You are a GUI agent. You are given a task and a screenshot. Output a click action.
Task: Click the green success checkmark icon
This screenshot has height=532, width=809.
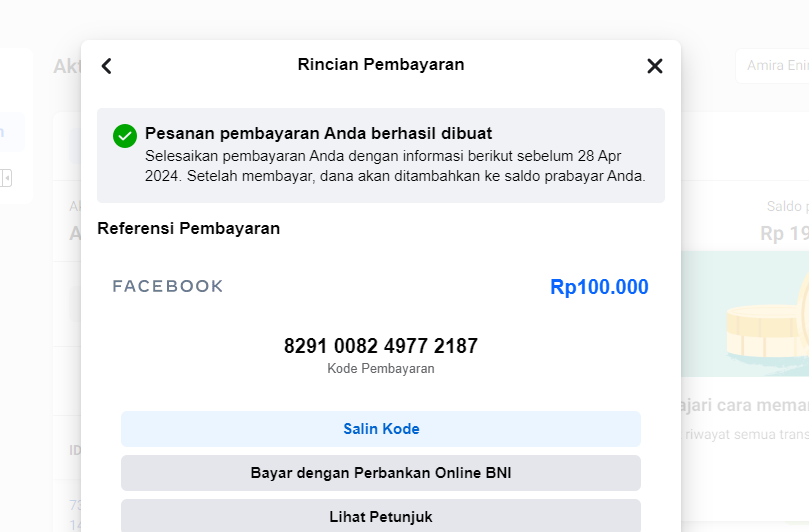pos(125,135)
